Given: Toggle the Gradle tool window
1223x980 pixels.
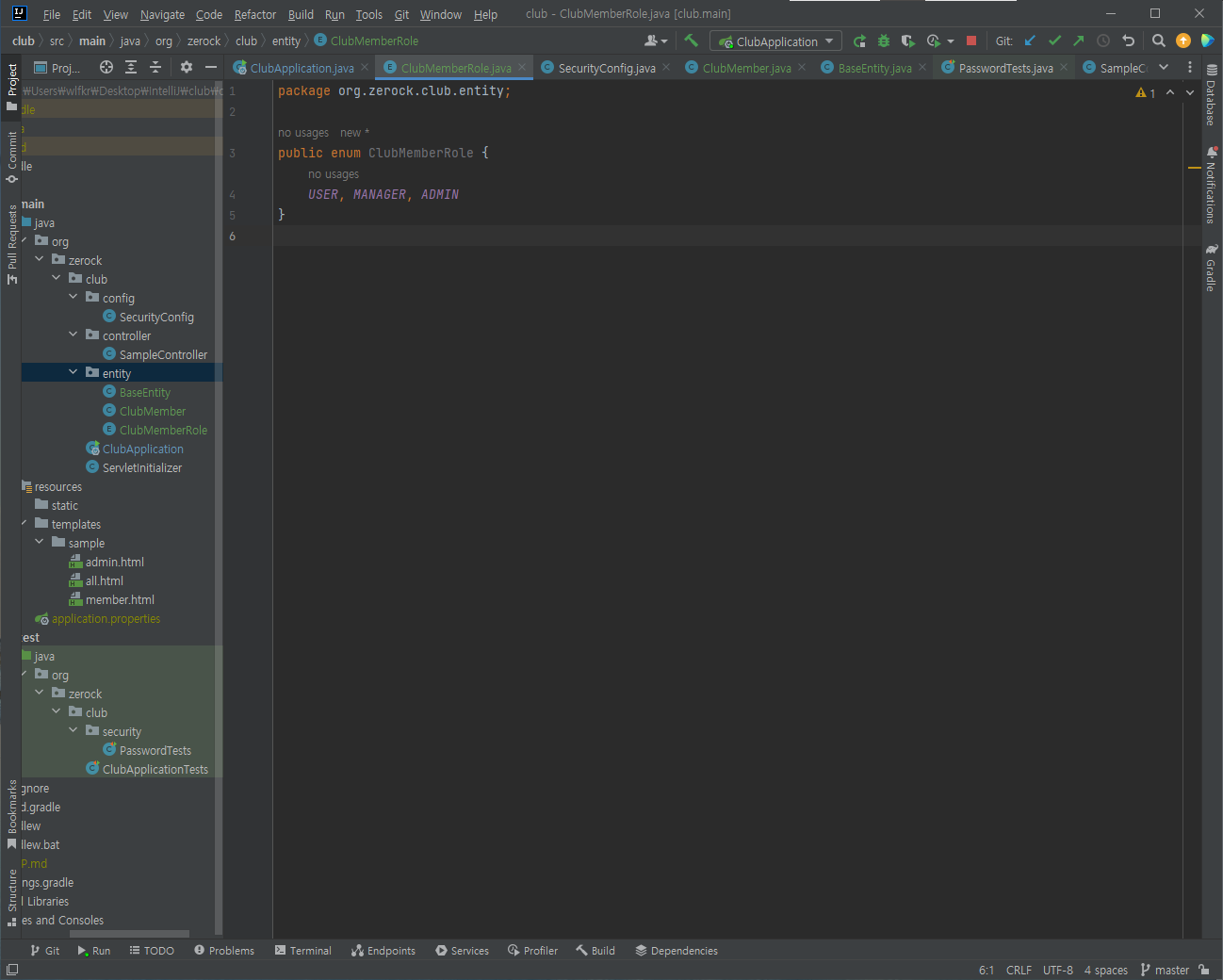Looking at the screenshot, I should coord(1212,269).
